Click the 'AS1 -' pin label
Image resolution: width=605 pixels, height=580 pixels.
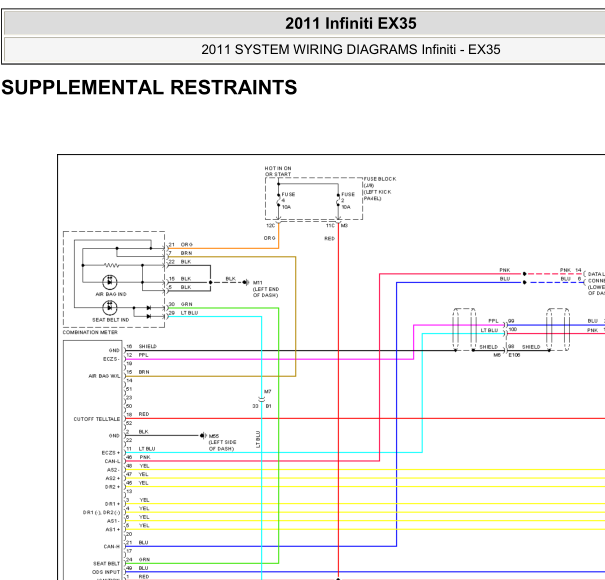(113, 521)
